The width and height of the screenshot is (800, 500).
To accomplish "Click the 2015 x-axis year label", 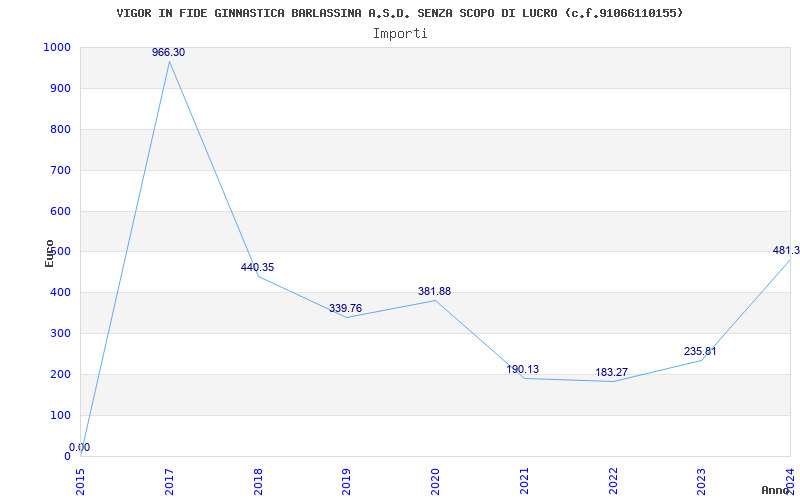I will tap(81, 482).
